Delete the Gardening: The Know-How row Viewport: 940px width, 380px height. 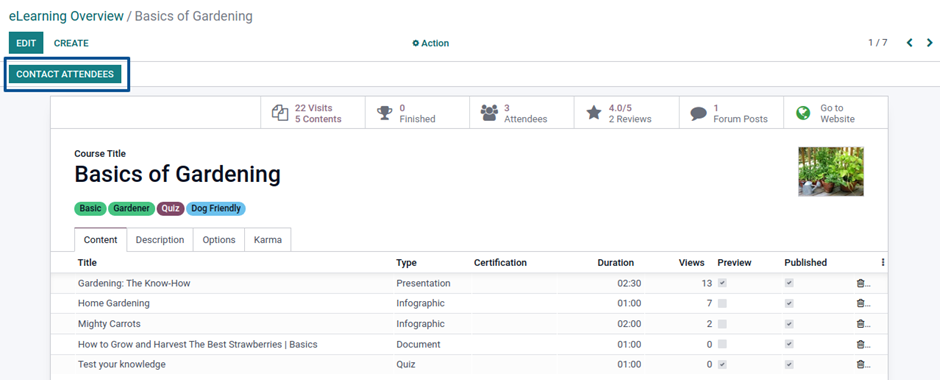tap(860, 284)
